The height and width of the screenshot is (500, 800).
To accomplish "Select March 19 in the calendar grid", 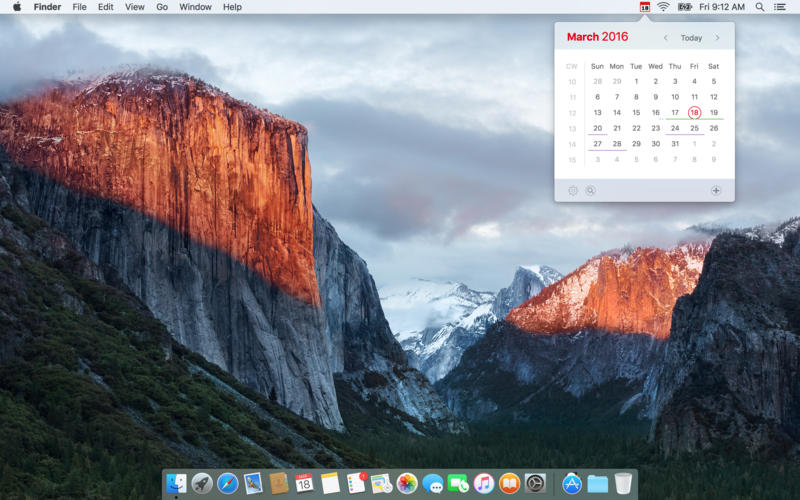I will [x=714, y=112].
